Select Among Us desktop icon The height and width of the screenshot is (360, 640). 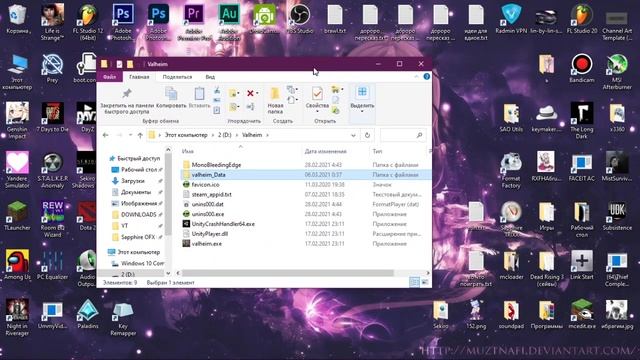pos(17,265)
